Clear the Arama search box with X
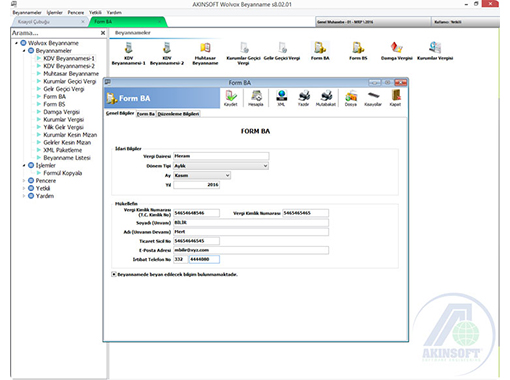510x380 pixels. (103, 33)
